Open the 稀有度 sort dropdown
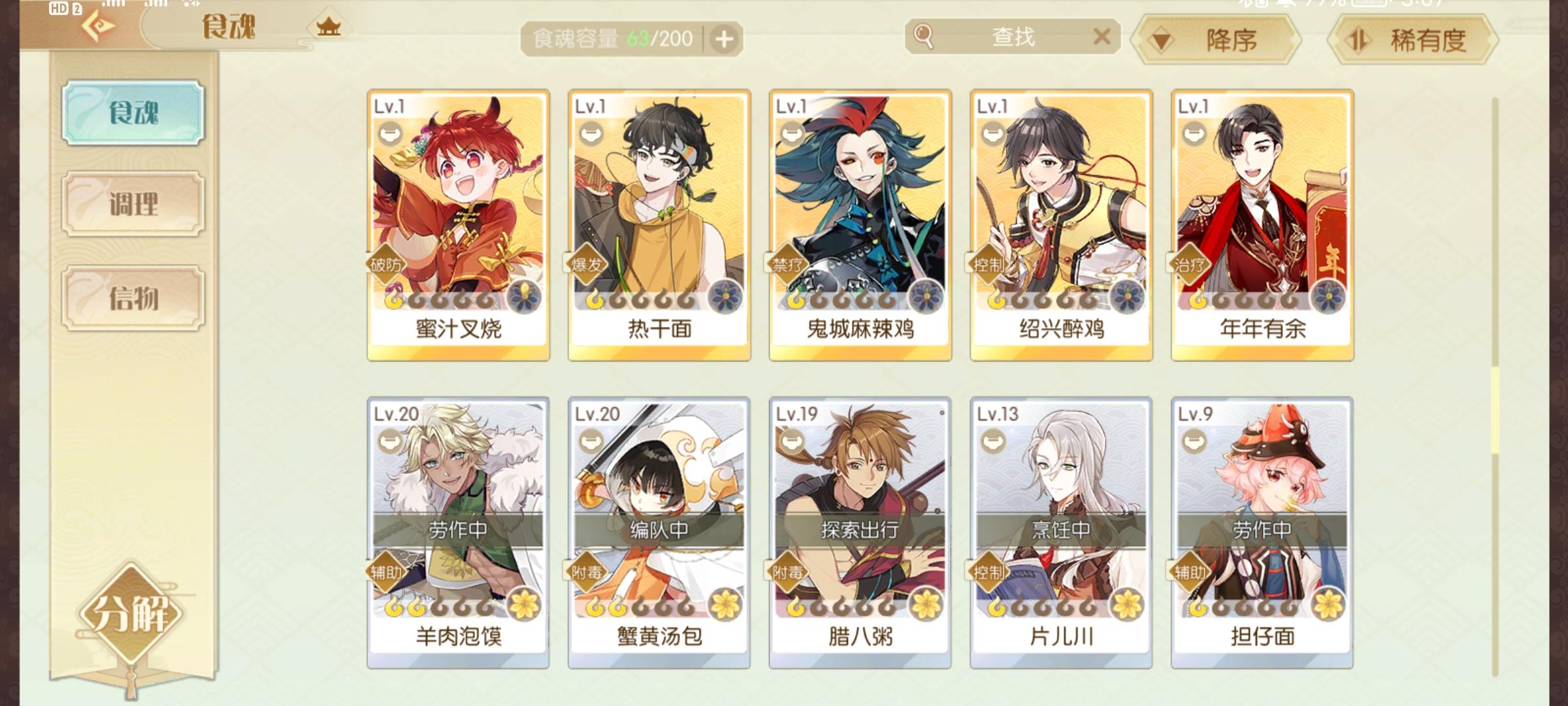 pyautogui.click(x=1413, y=41)
